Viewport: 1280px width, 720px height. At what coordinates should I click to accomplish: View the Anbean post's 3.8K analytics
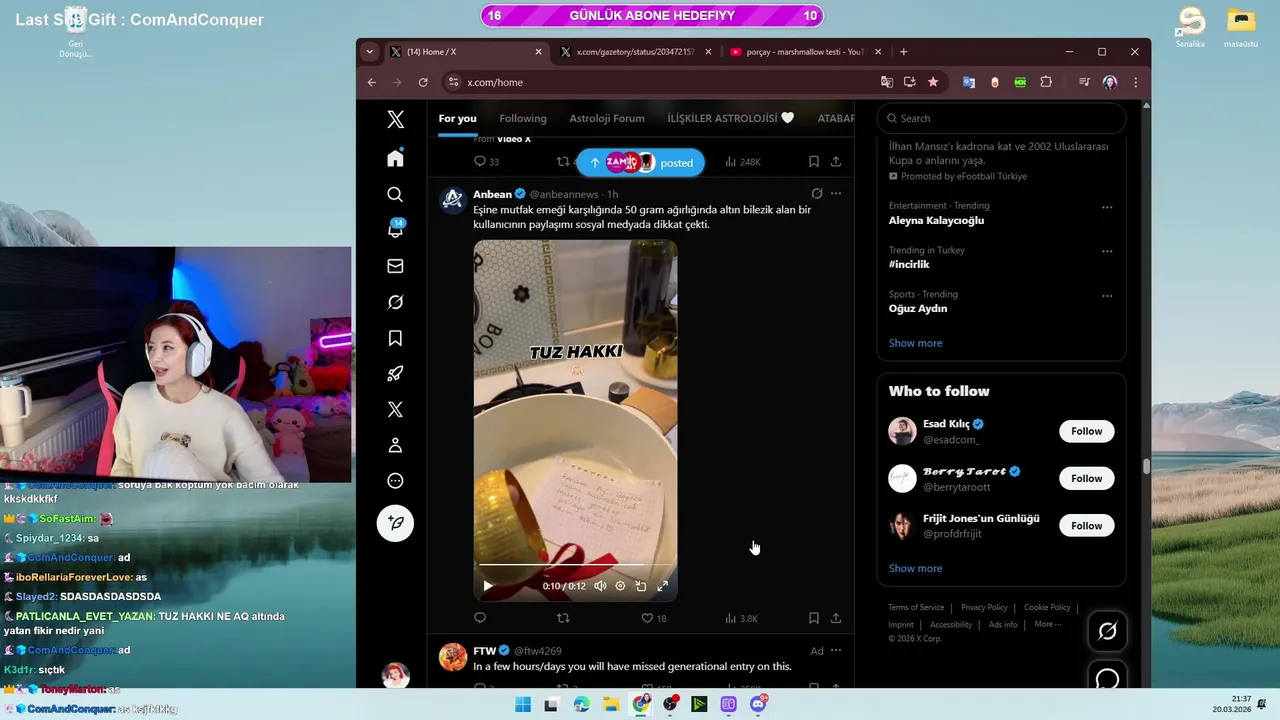[741, 618]
